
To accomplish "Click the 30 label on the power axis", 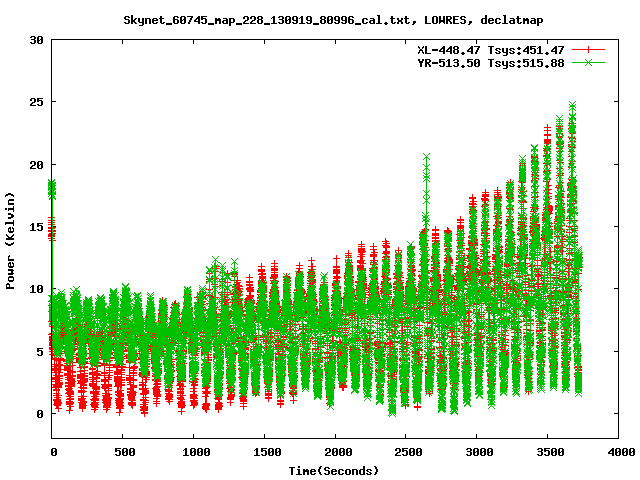I will point(37,40).
